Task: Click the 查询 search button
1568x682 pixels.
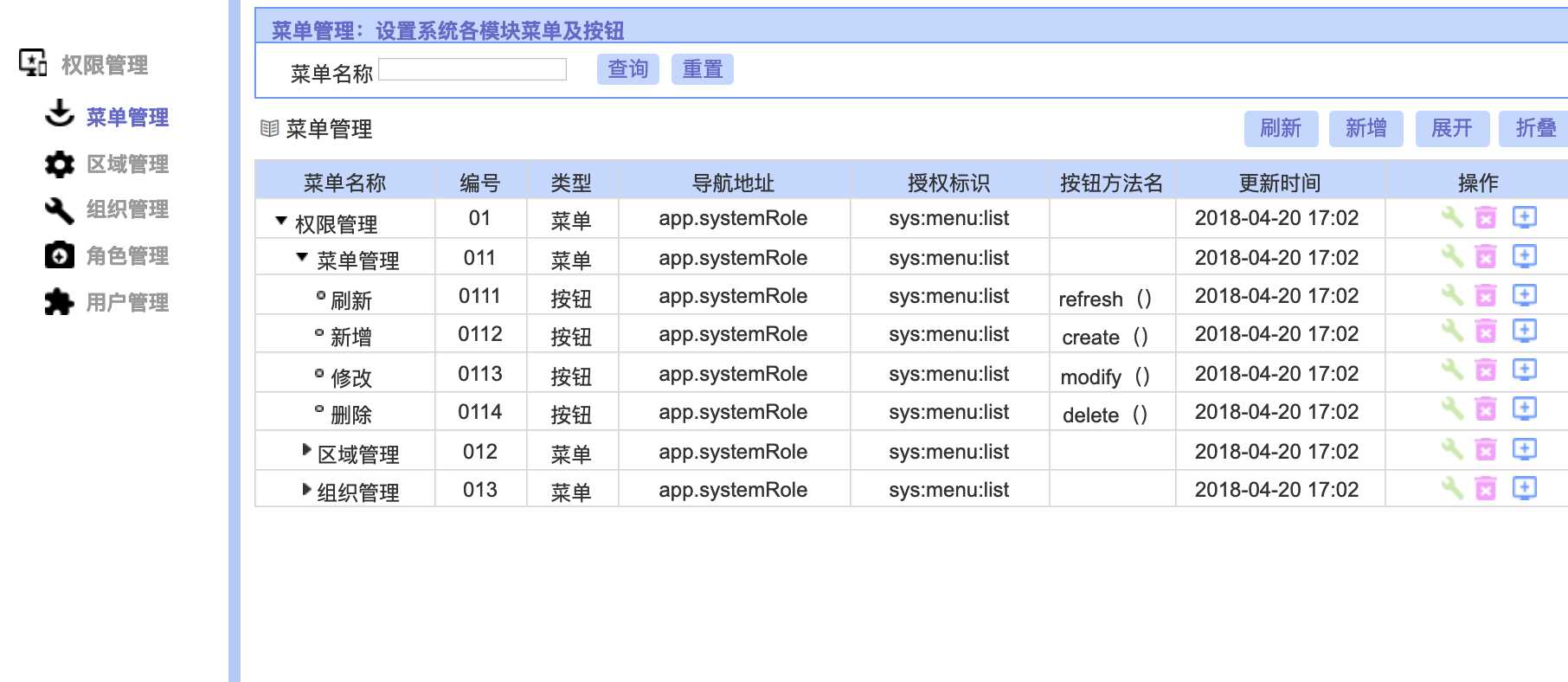Action: click(628, 69)
